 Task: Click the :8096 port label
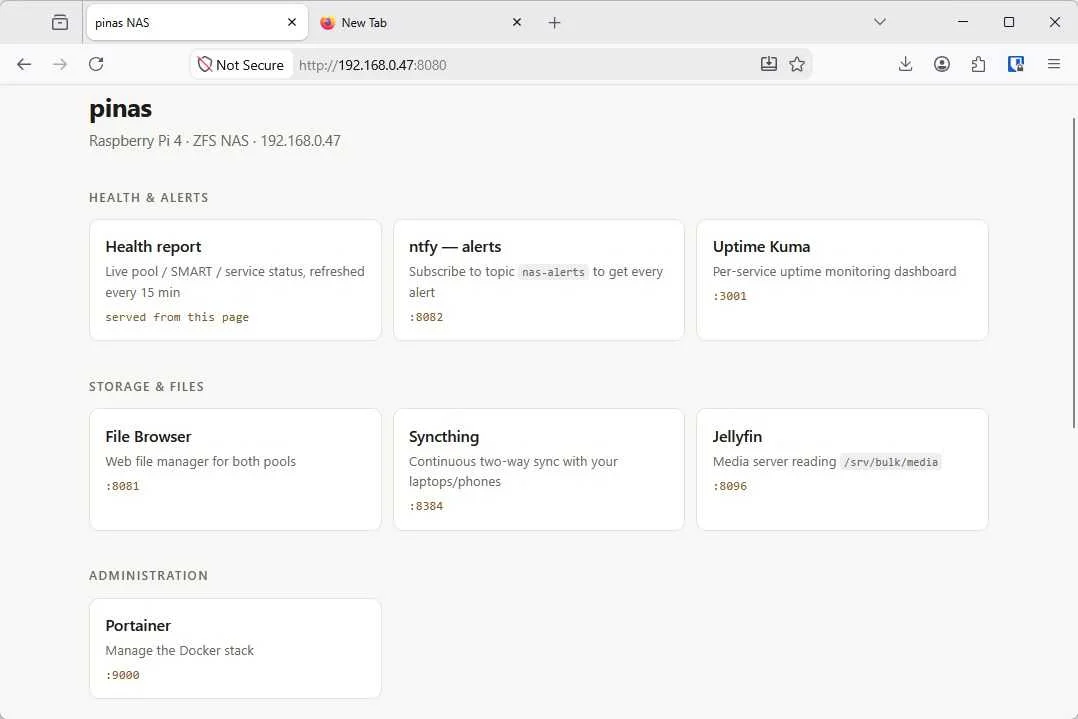(729, 486)
